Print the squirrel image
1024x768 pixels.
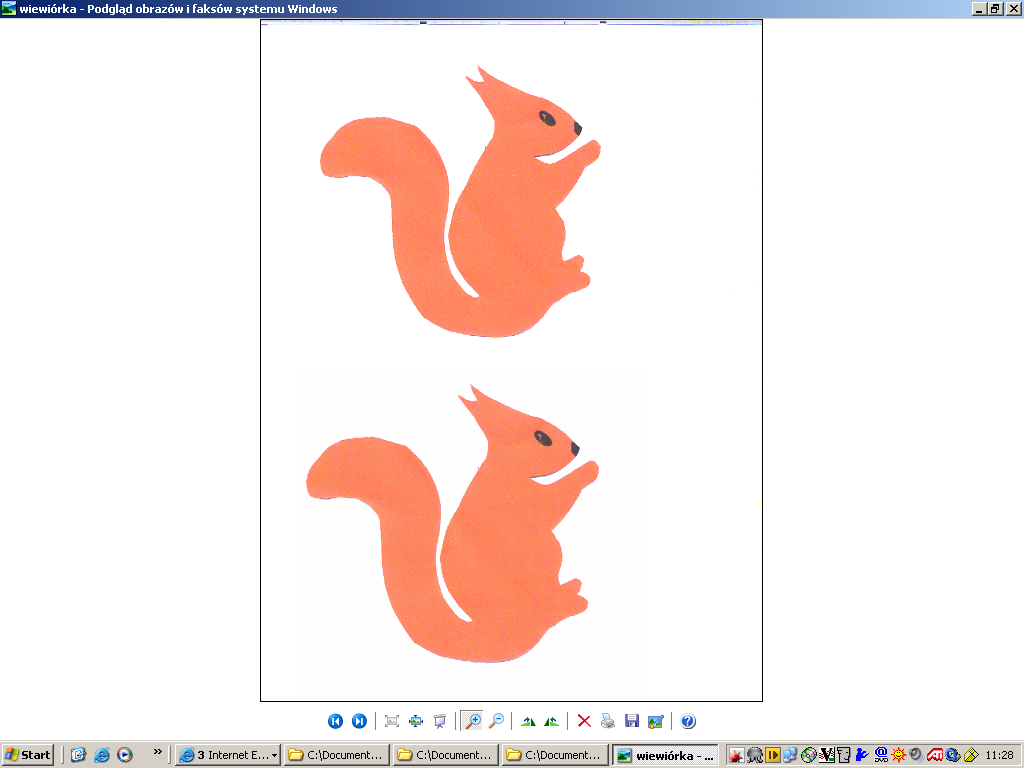pyautogui.click(x=607, y=721)
